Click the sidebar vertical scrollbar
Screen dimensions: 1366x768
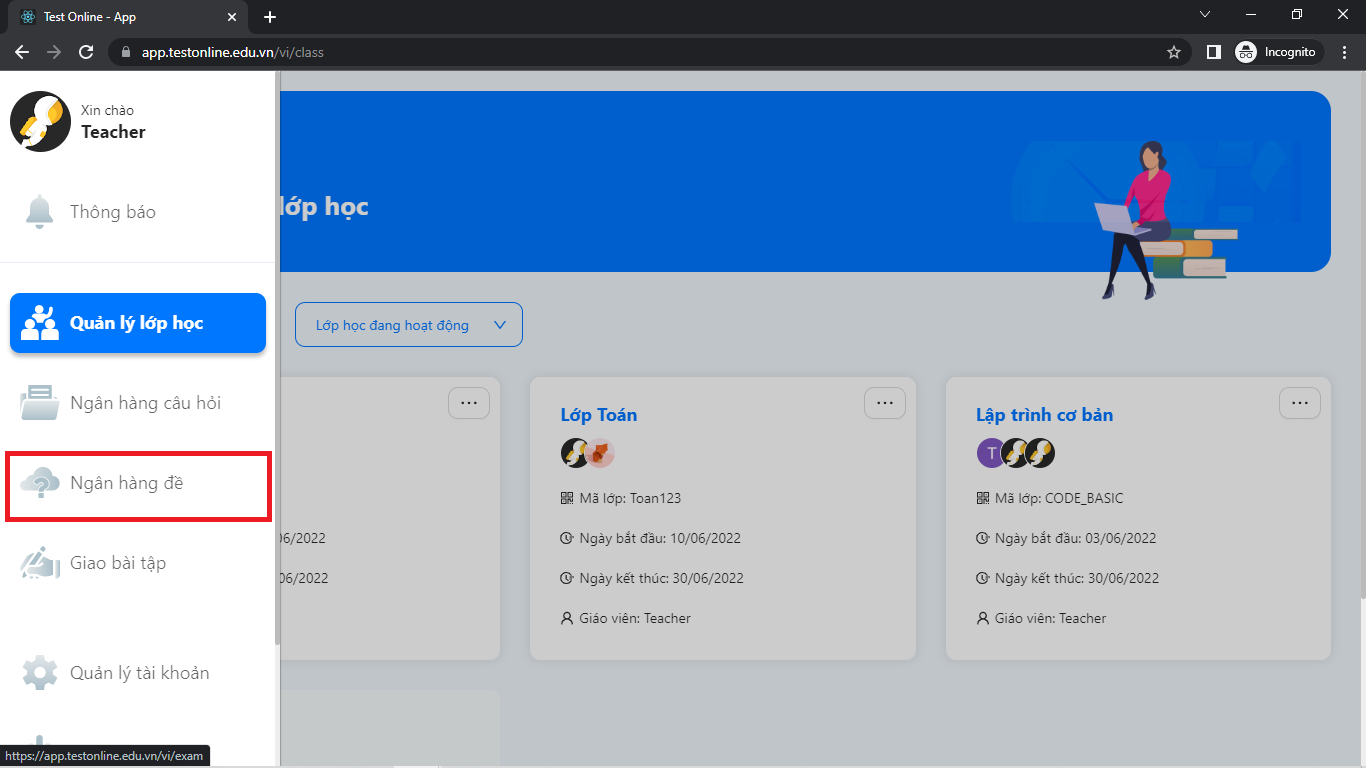pos(277,360)
